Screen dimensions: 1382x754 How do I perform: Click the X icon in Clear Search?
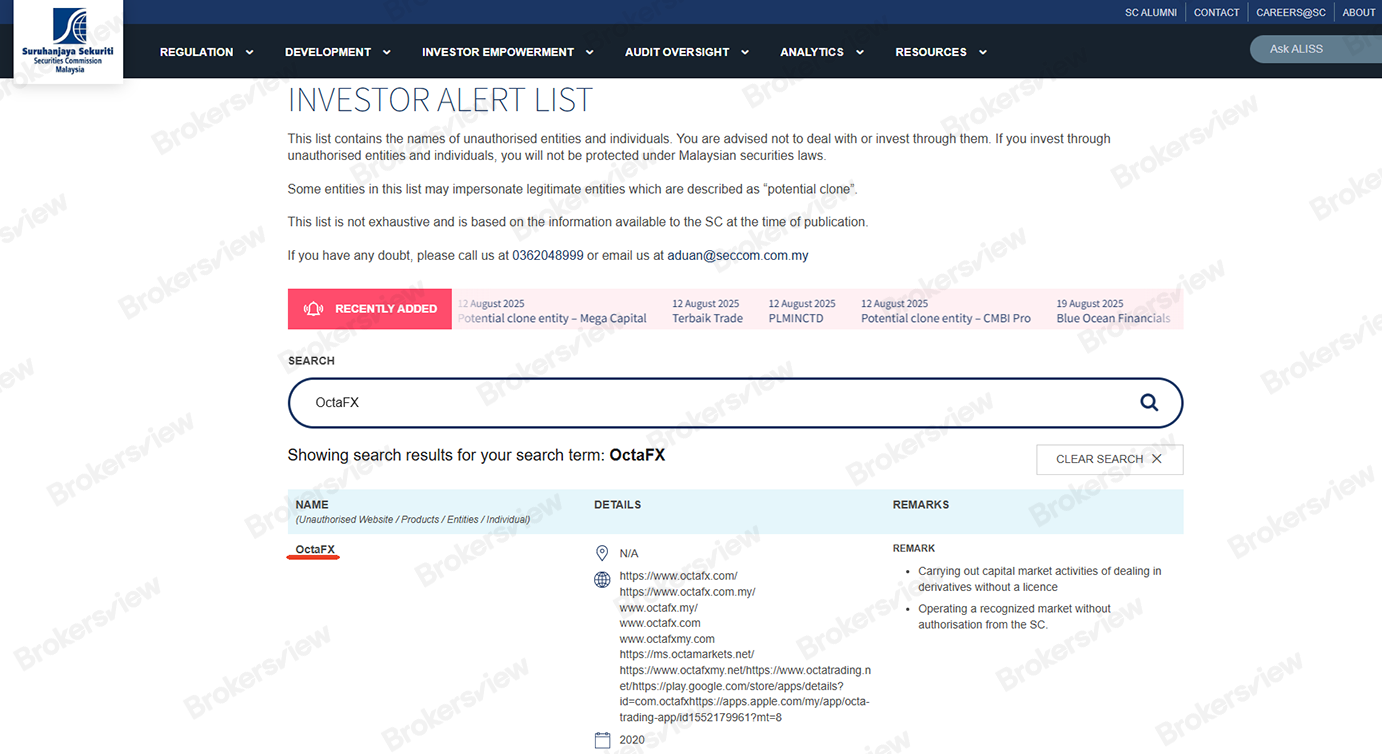coord(1157,459)
